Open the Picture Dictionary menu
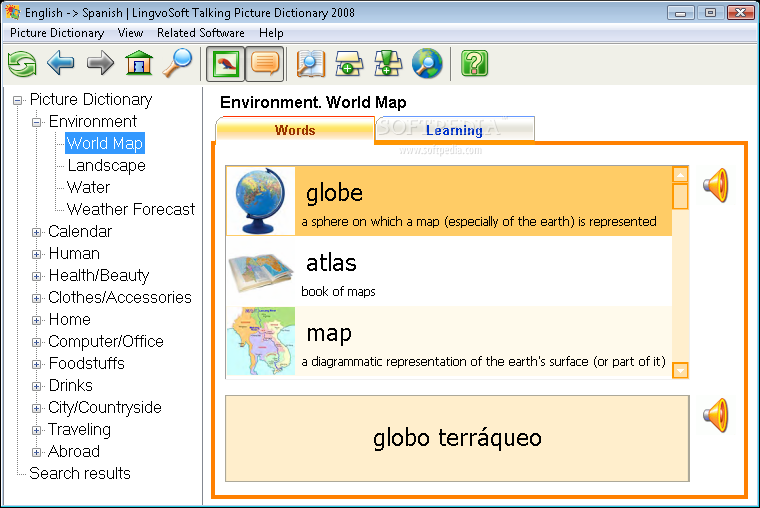Screen dimensions: 760x508 (57, 33)
